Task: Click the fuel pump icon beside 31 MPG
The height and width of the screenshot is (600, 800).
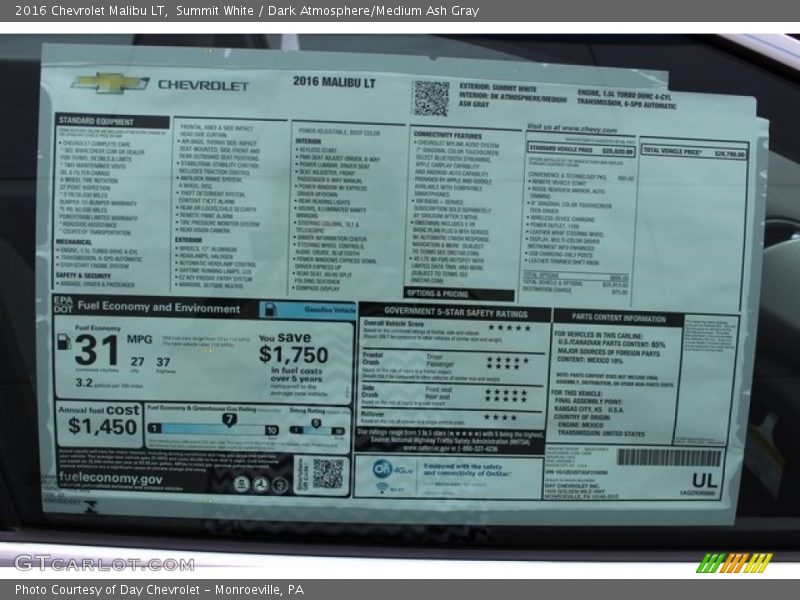Action: pyautogui.click(x=64, y=341)
